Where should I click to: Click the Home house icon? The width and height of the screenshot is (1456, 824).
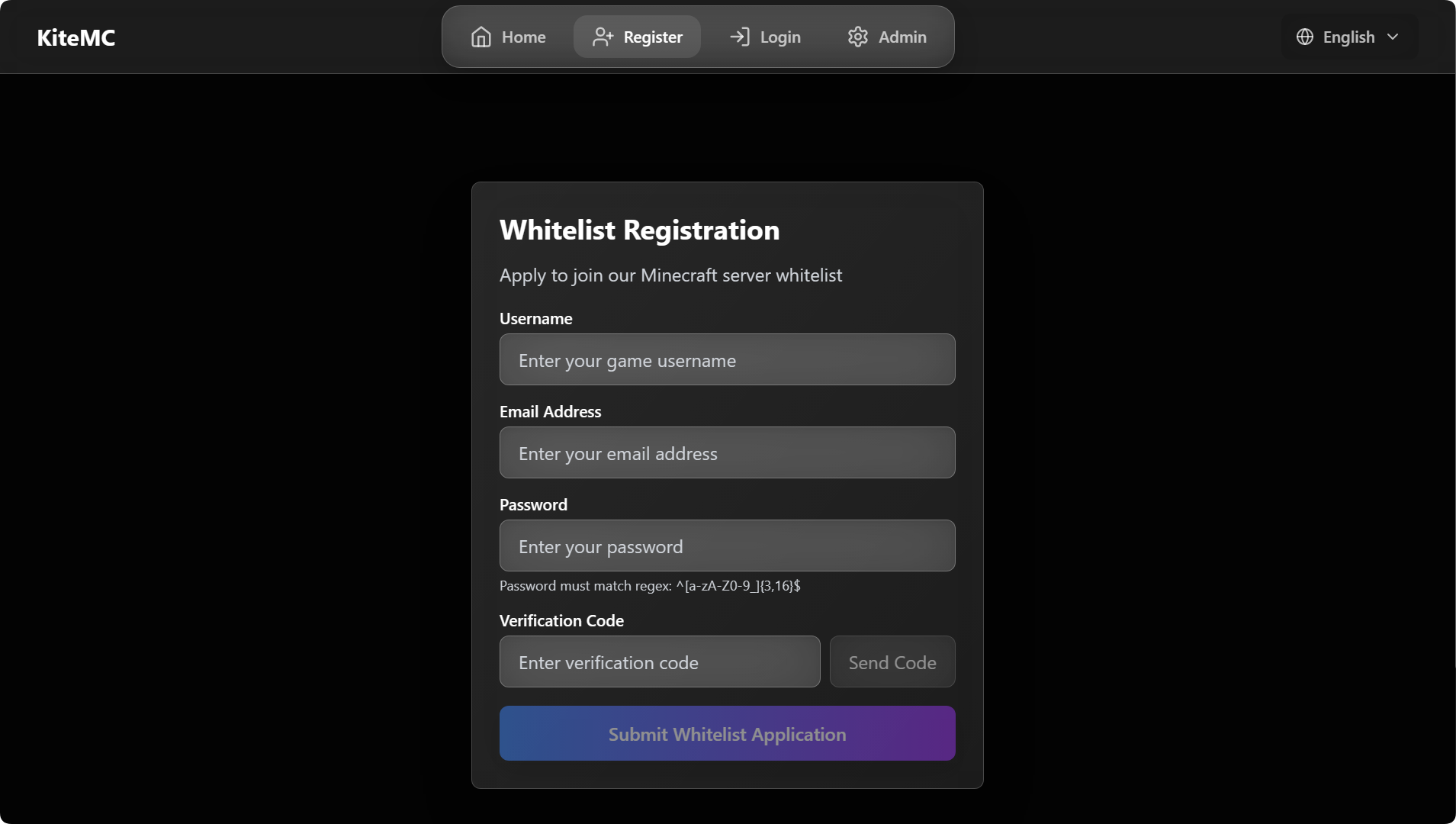[481, 37]
